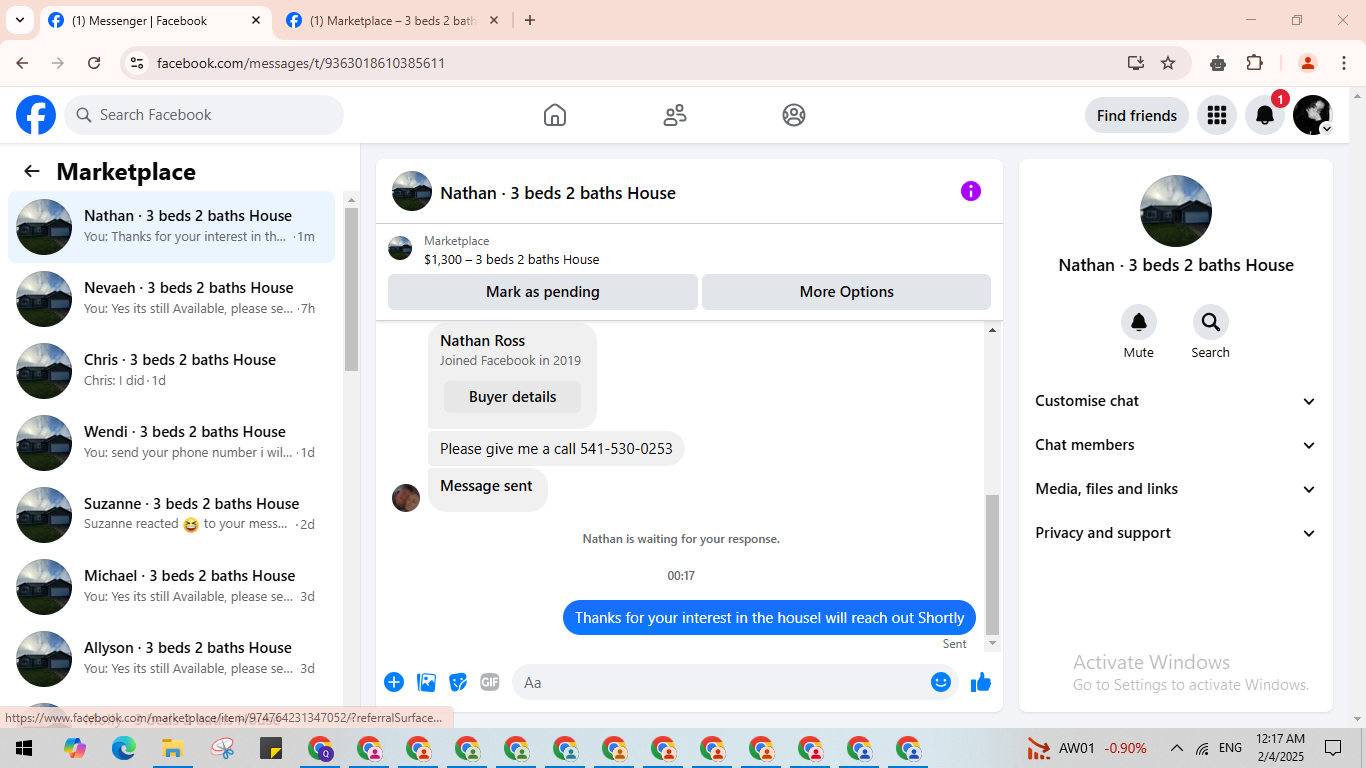
Task: View Buyer details for Nathan Ross
Action: (x=513, y=397)
